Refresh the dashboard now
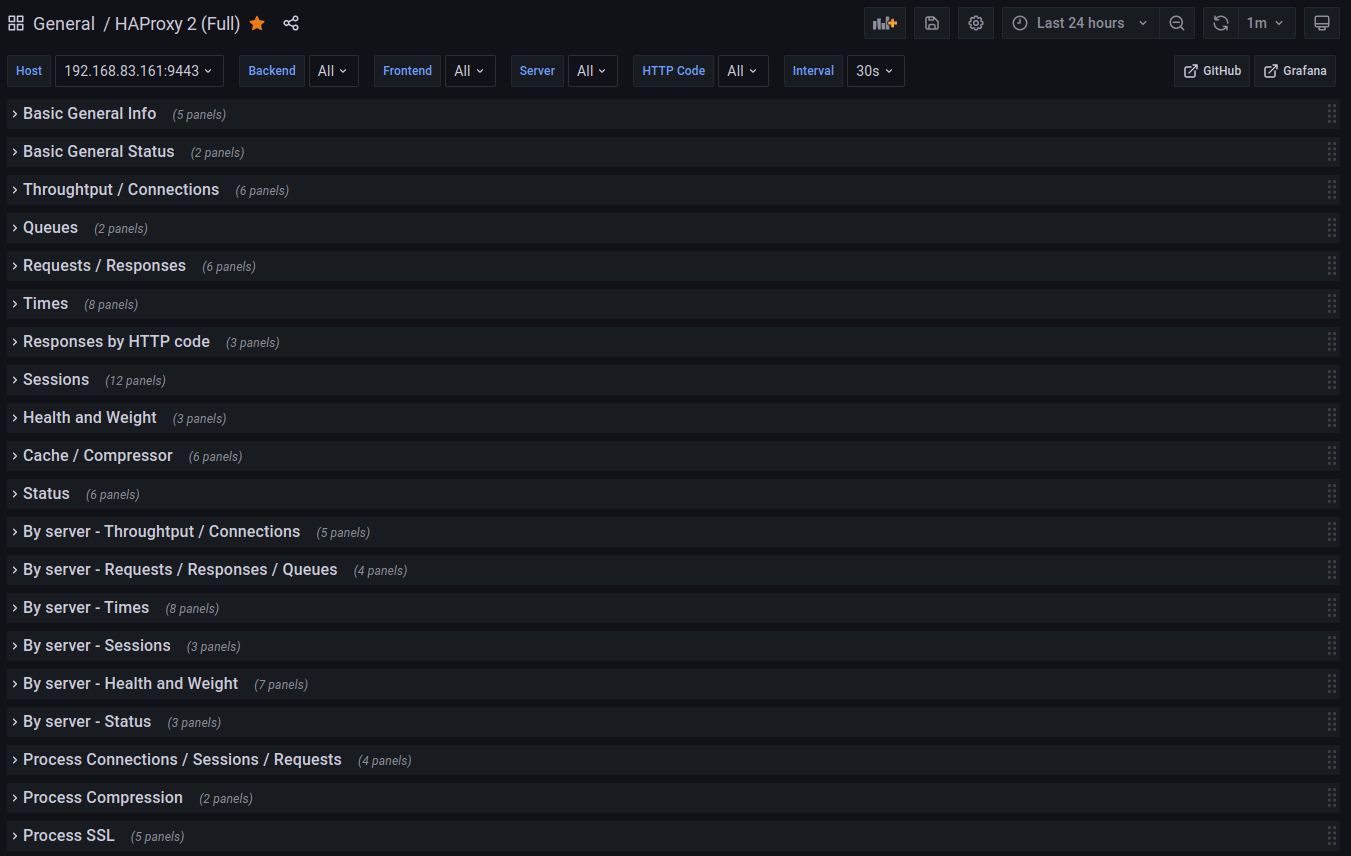Viewport: 1351px width, 856px height. [x=1221, y=23]
